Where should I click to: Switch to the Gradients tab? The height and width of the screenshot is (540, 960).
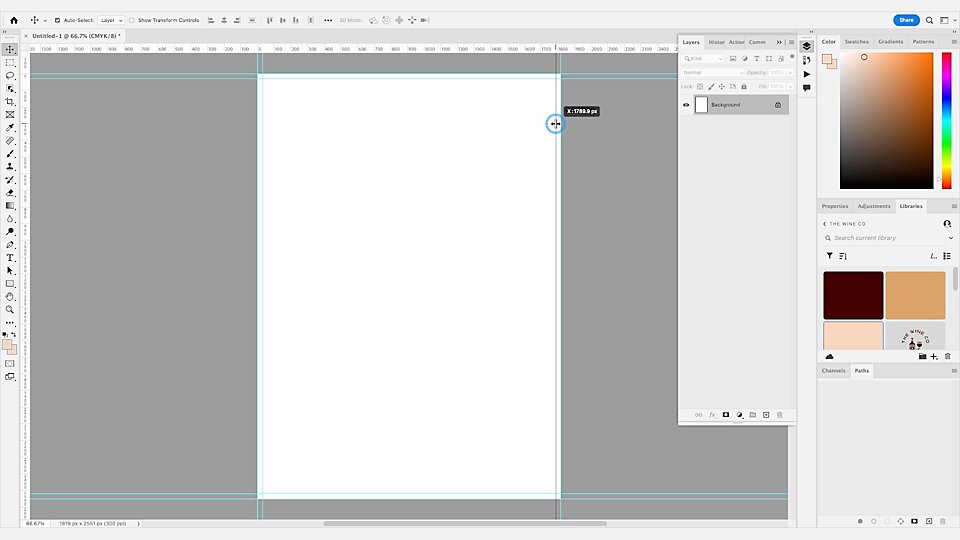click(x=890, y=42)
